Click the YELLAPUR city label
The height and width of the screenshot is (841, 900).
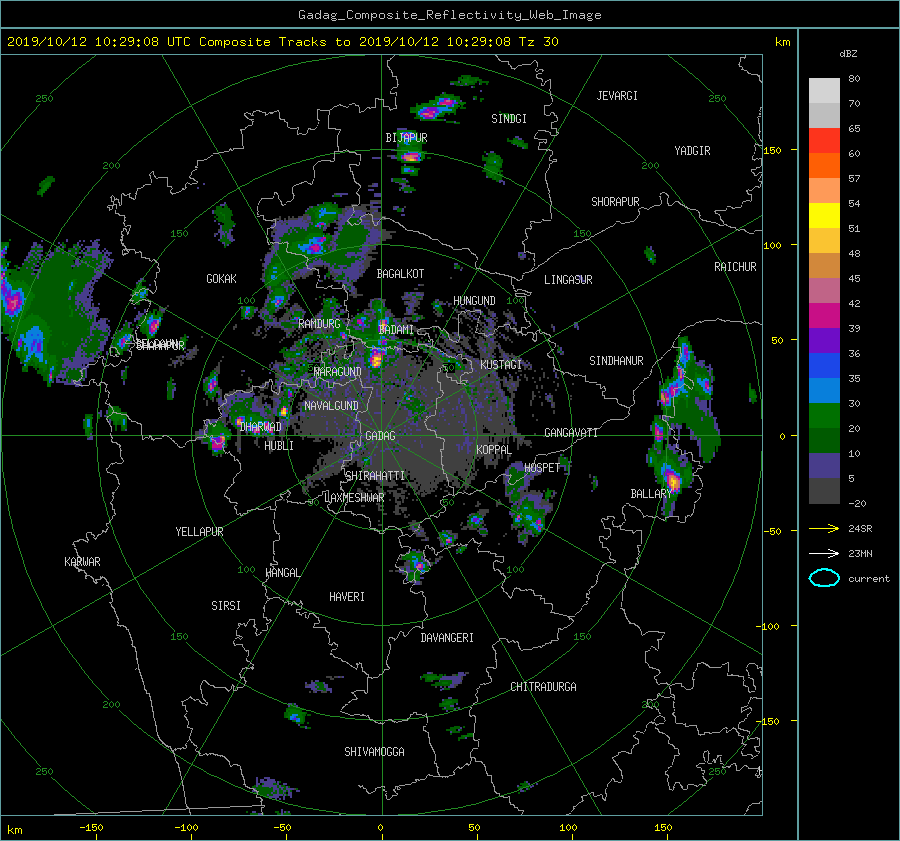[x=199, y=532]
